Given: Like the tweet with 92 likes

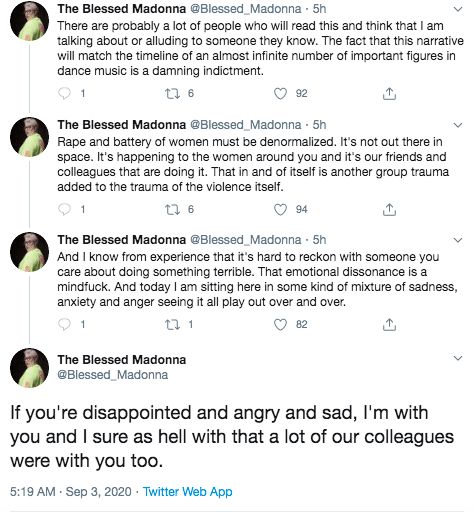Looking at the screenshot, I should pos(280,94).
